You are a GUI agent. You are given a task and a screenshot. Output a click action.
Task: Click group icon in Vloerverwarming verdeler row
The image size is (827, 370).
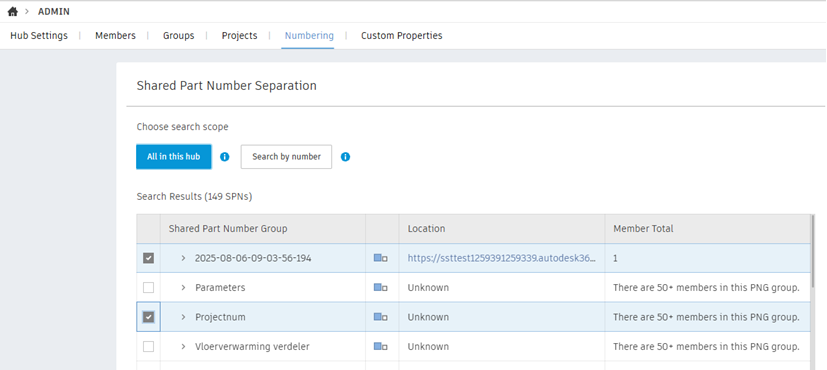[381, 347]
